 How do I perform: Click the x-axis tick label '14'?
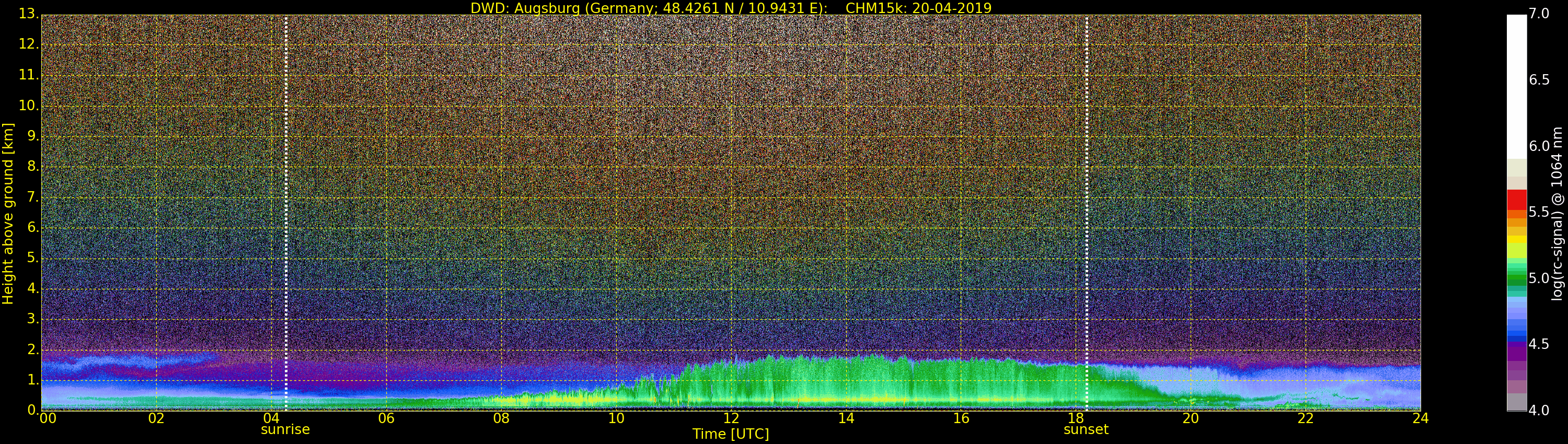846,418
